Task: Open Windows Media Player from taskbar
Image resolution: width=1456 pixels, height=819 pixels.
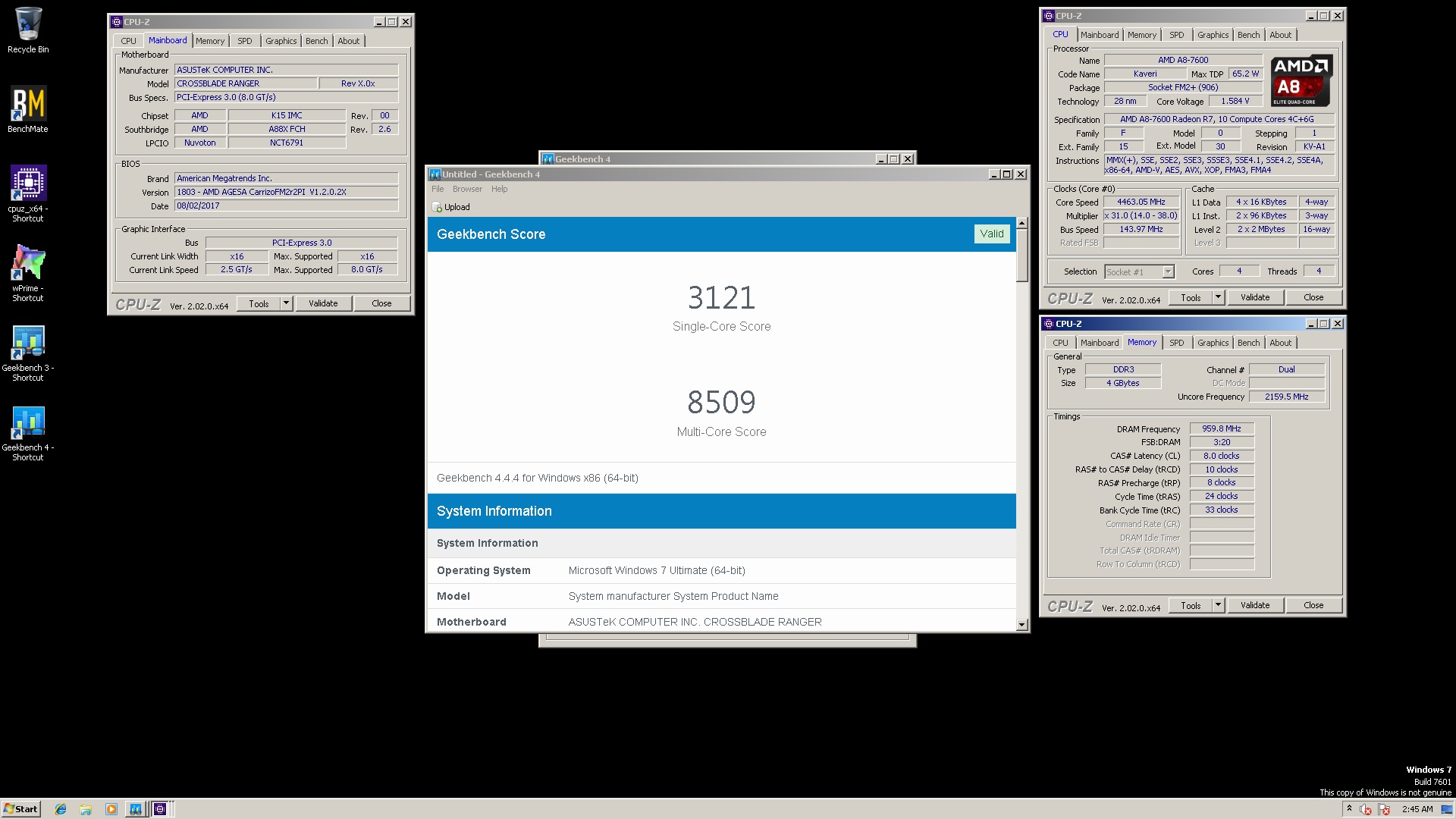Action: click(x=111, y=809)
